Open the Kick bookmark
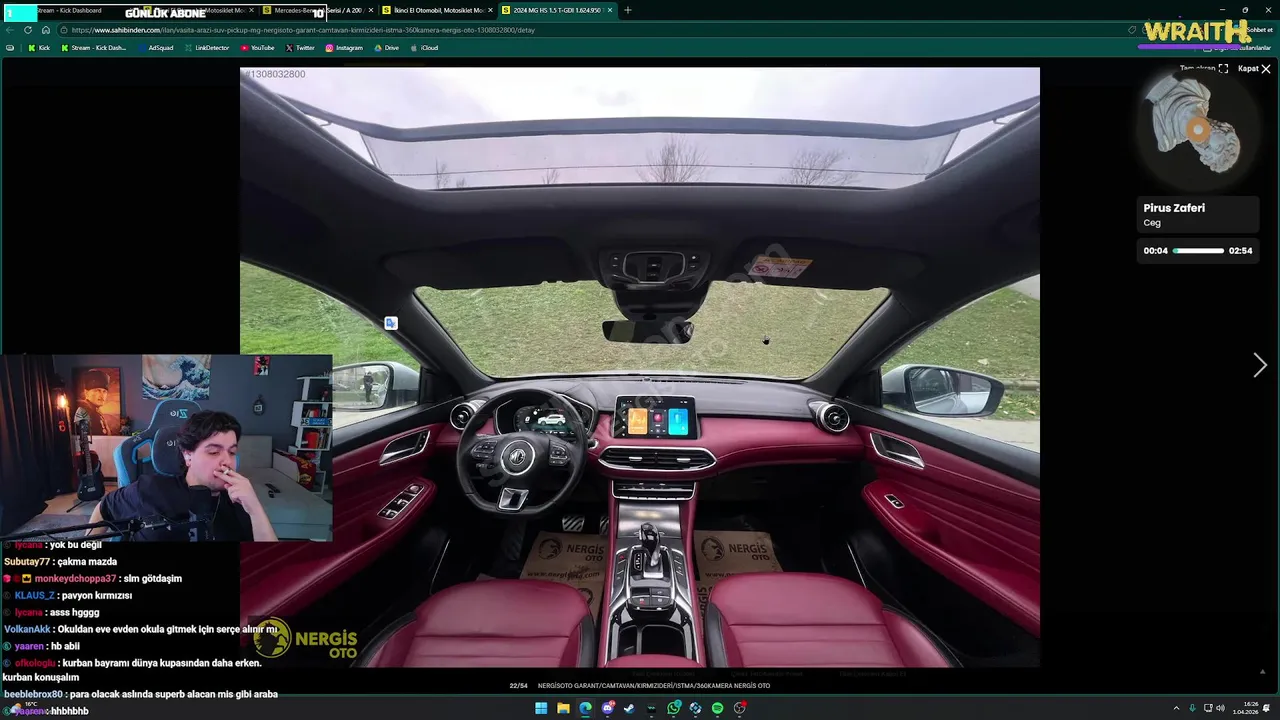This screenshot has width=1280, height=720. tap(38, 48)
